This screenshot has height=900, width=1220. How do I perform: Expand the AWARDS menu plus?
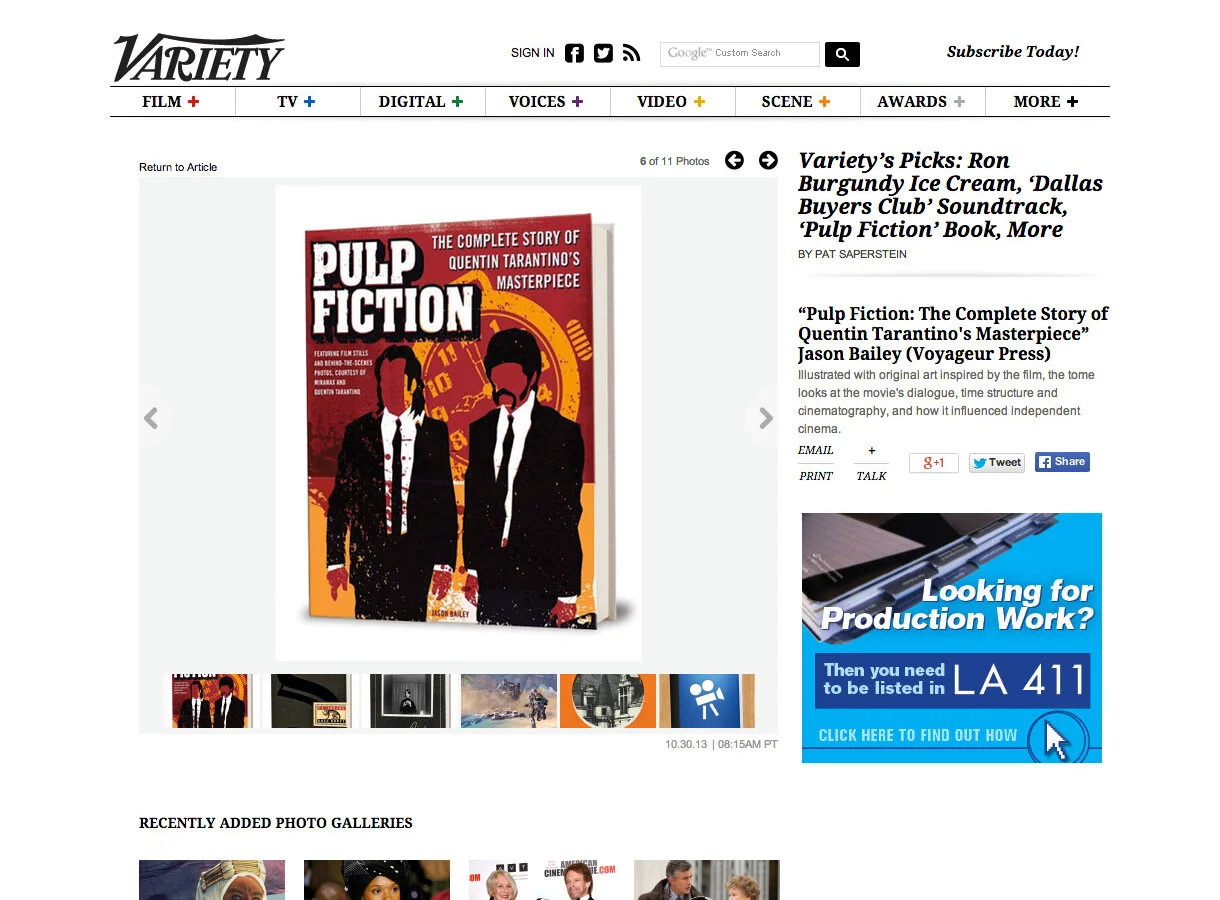(x=959, y=102)
